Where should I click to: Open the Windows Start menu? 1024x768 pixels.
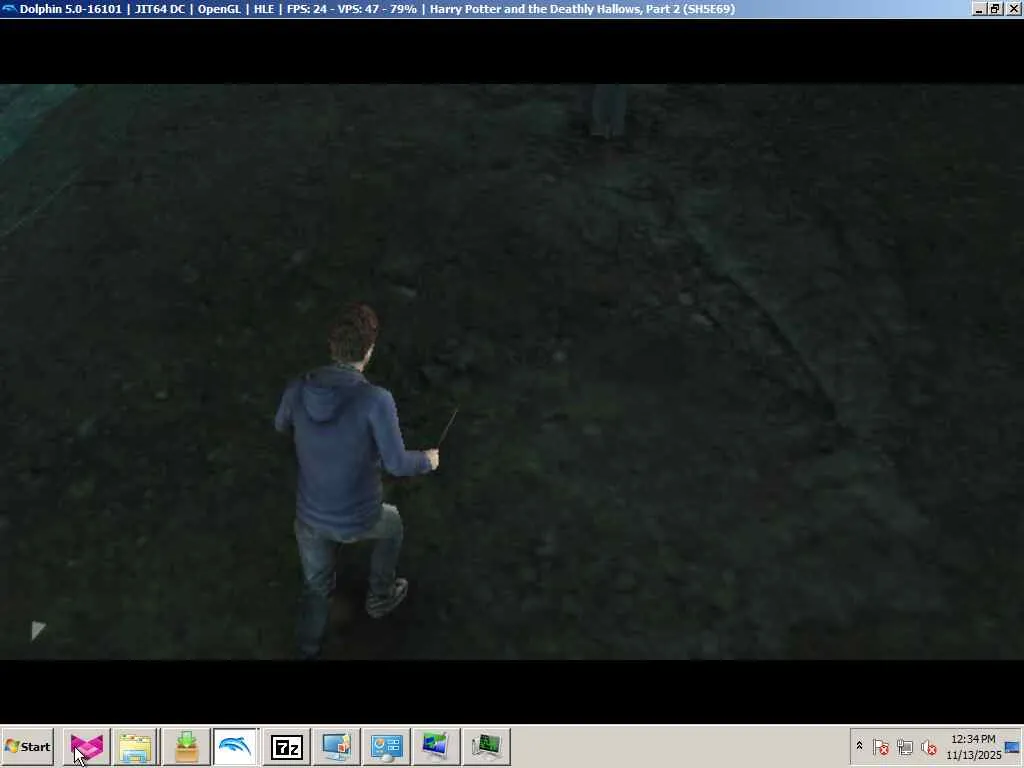click(27, 746)
